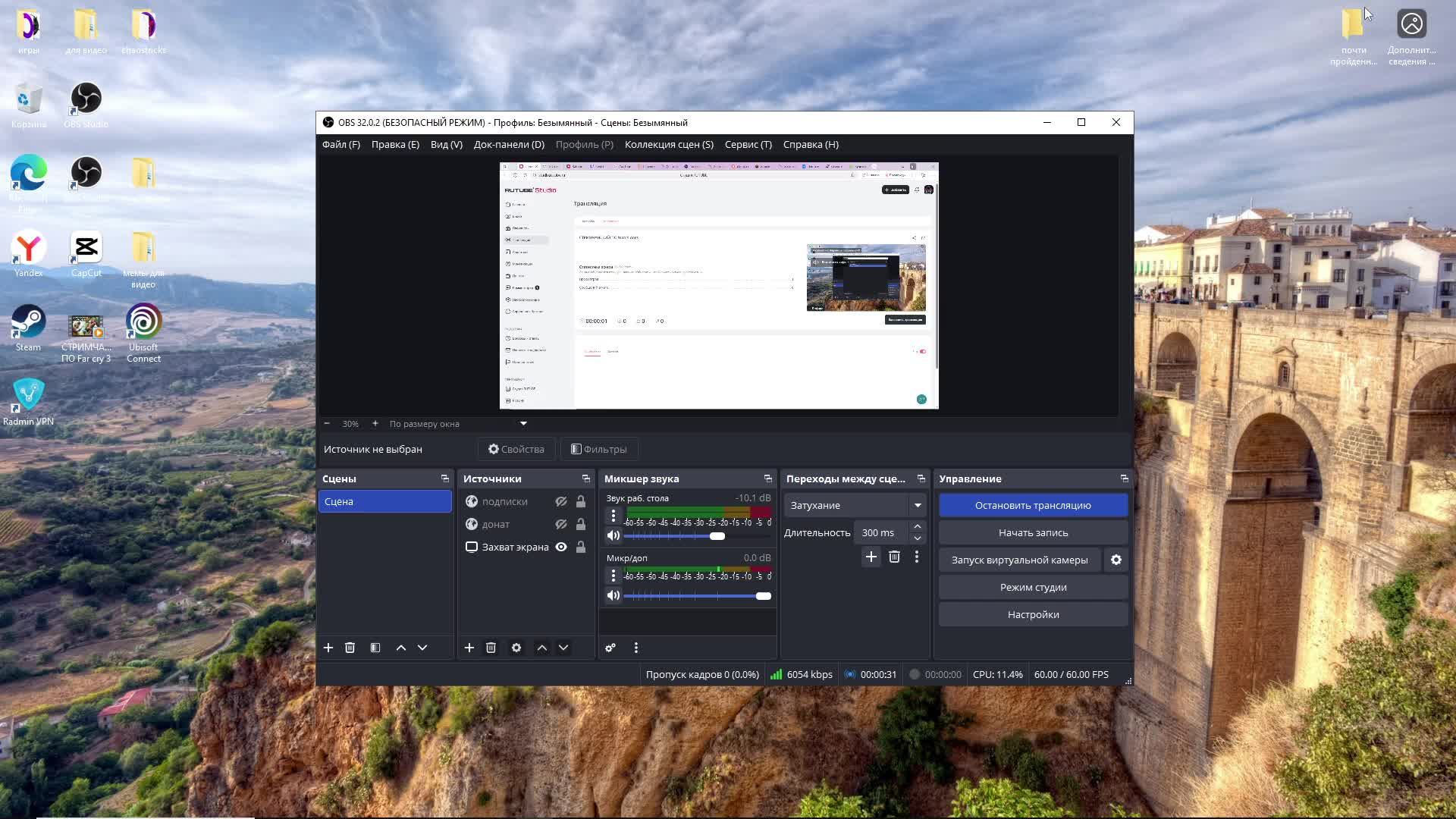Increase transition duration with up arrow
Image resolution: width=1456 pixels, height=819 pixels.
pos(918,526)
